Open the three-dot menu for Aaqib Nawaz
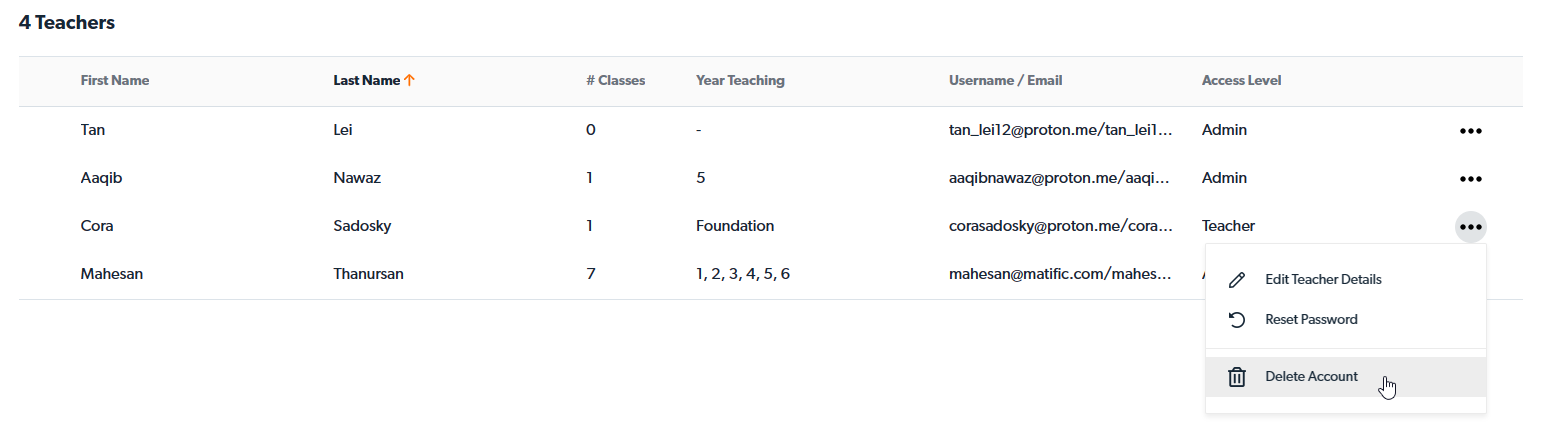1544x442 pixels. click(x=1469, y=178)
